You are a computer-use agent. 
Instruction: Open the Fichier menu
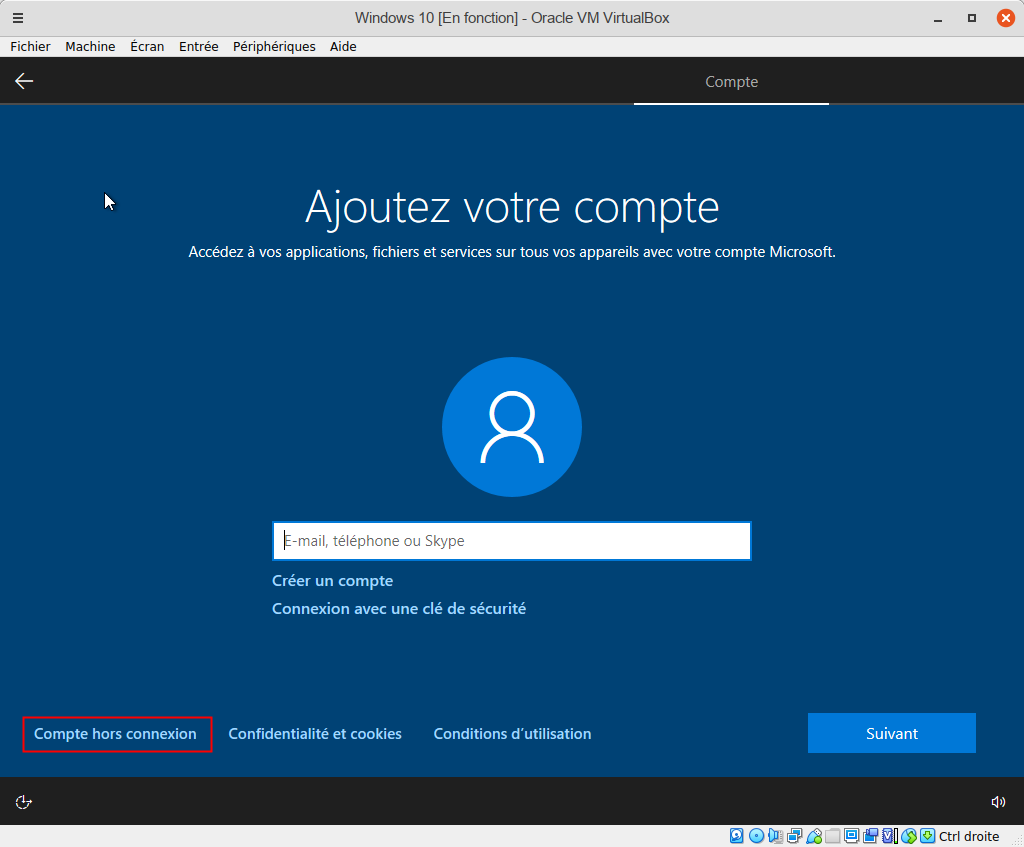coord(30,46)
